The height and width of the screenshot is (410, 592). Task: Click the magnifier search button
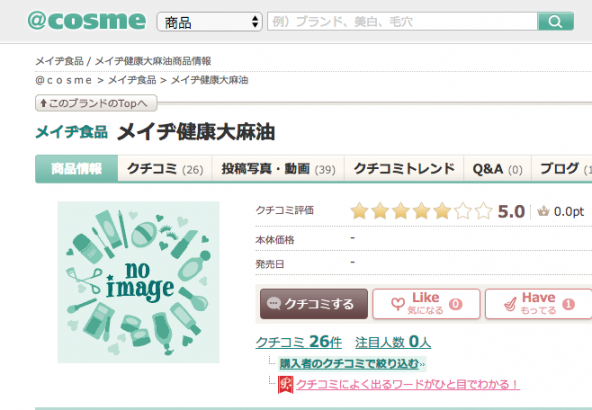click(x=555, y=22)
